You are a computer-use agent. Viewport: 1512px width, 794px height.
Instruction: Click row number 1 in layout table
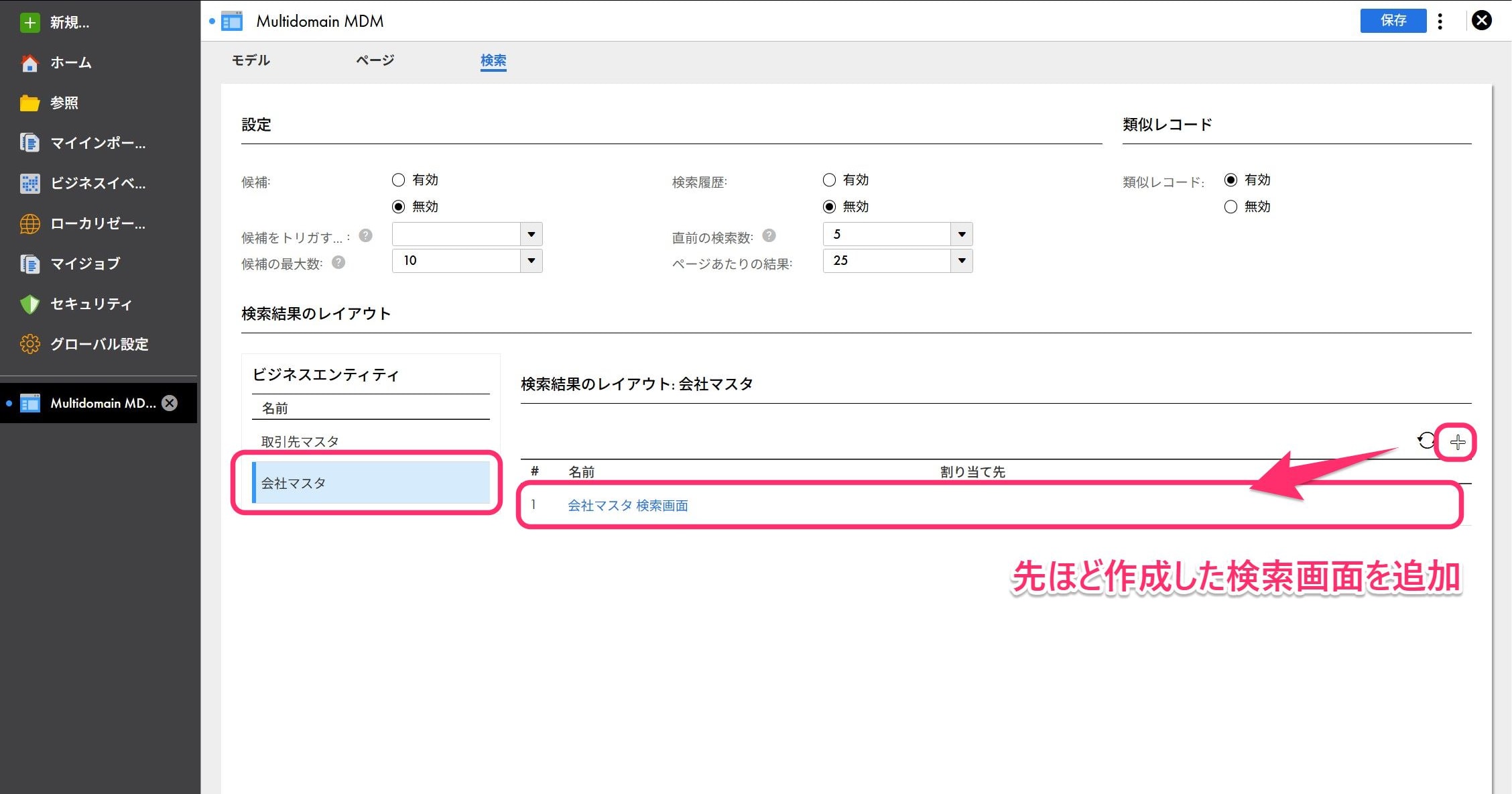(x=533, y=505)
